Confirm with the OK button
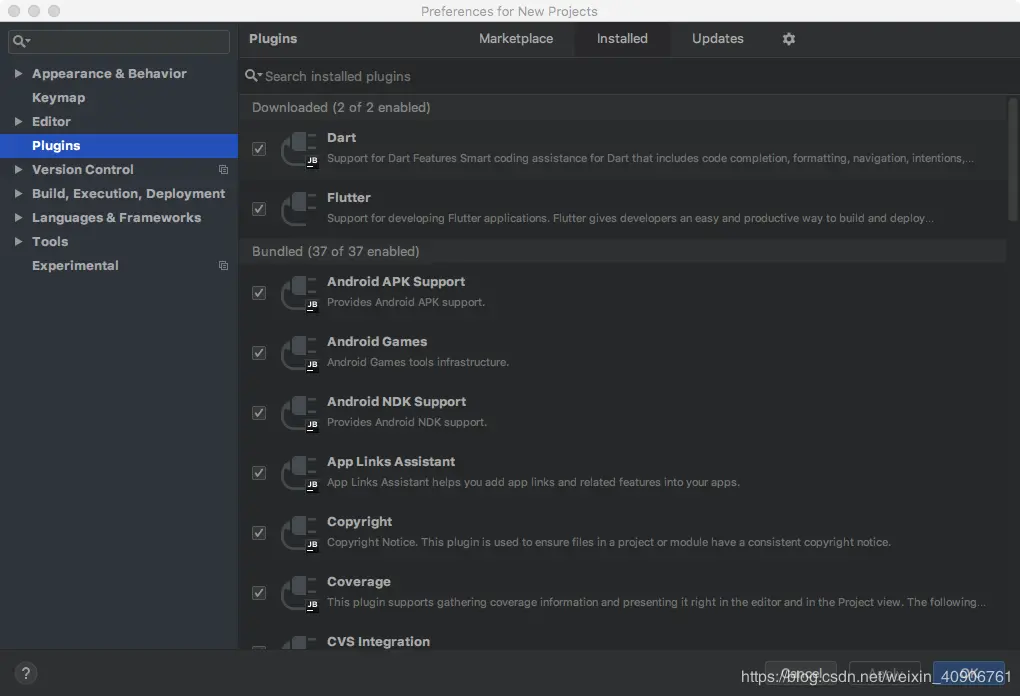Image resolution: width=1020 pixels, height=696 pixels. (x=969, y=674)
